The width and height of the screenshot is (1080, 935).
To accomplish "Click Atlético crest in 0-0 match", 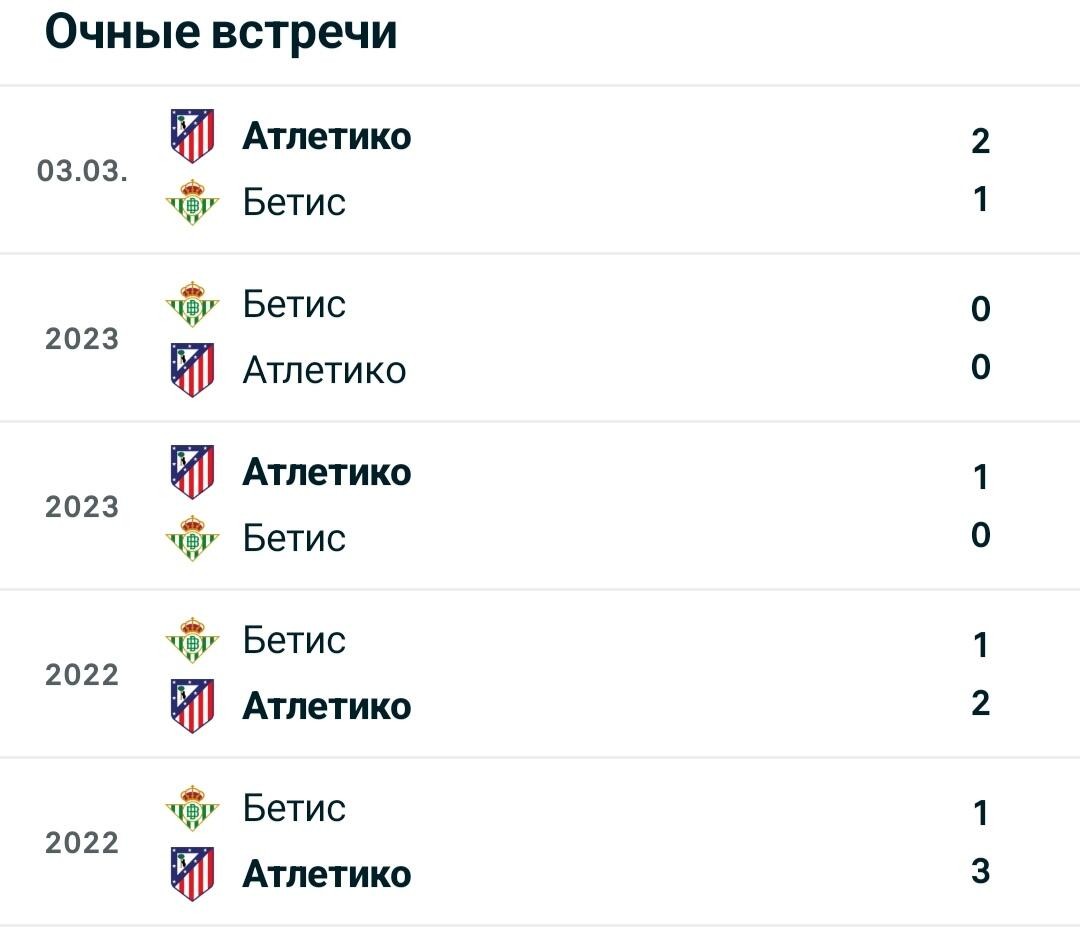I will [192, 370].
